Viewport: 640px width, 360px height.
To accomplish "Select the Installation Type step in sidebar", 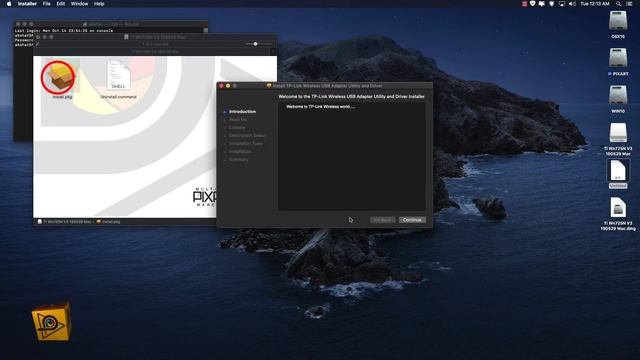I will coord(246,144).
